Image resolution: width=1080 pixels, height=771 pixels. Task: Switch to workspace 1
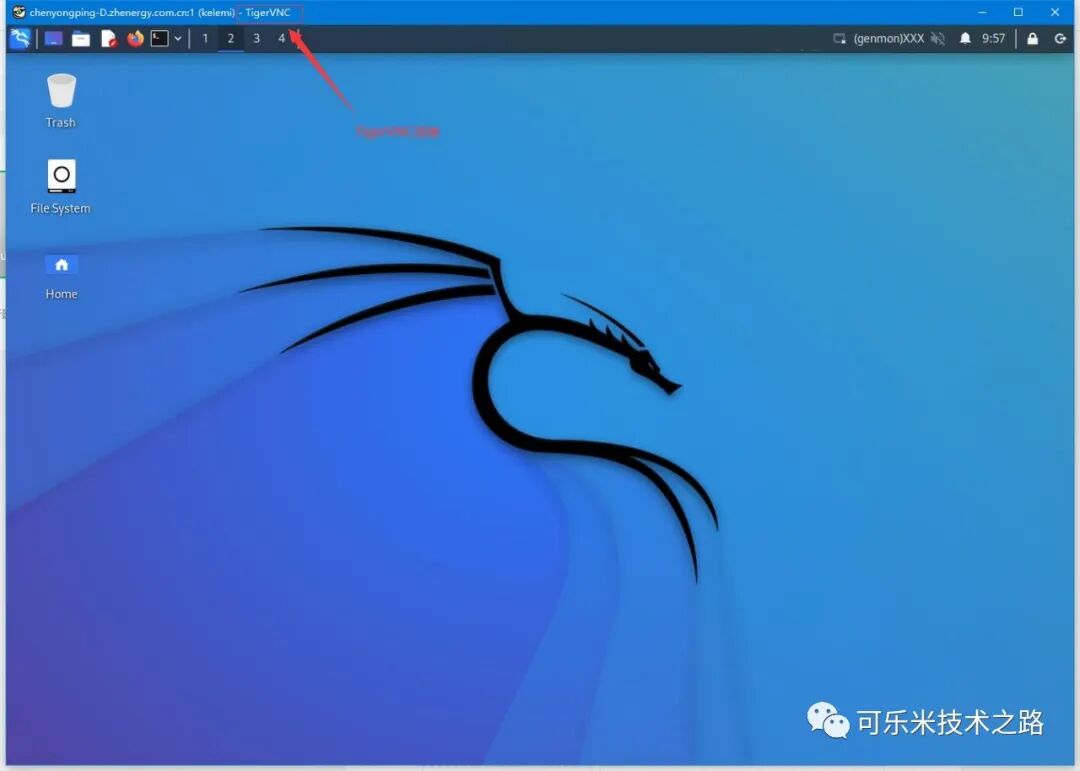point(205,39)
